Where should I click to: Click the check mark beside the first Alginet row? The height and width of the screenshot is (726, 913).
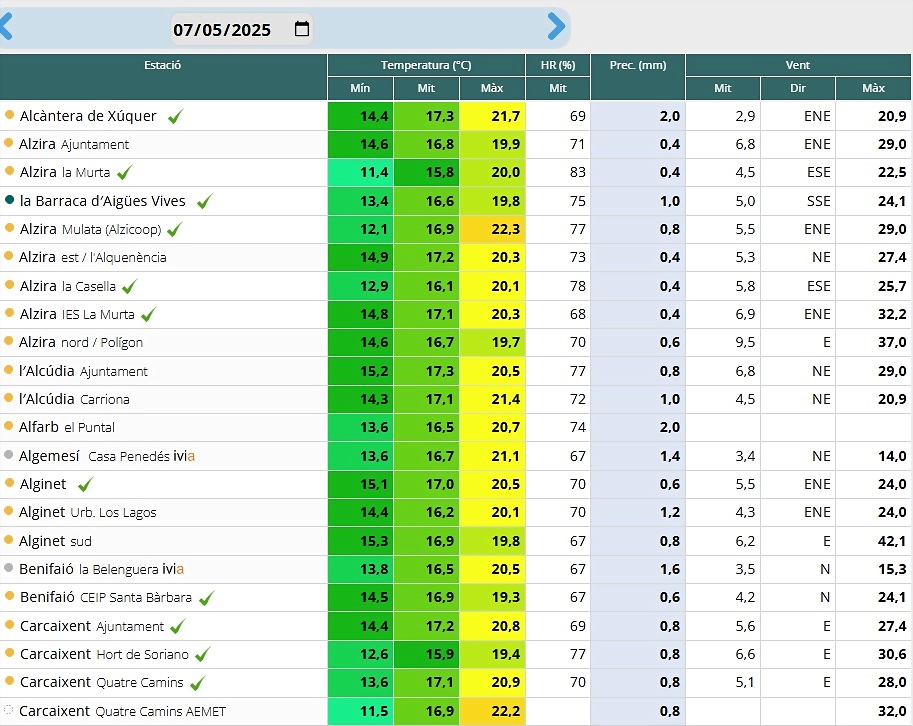86,484
